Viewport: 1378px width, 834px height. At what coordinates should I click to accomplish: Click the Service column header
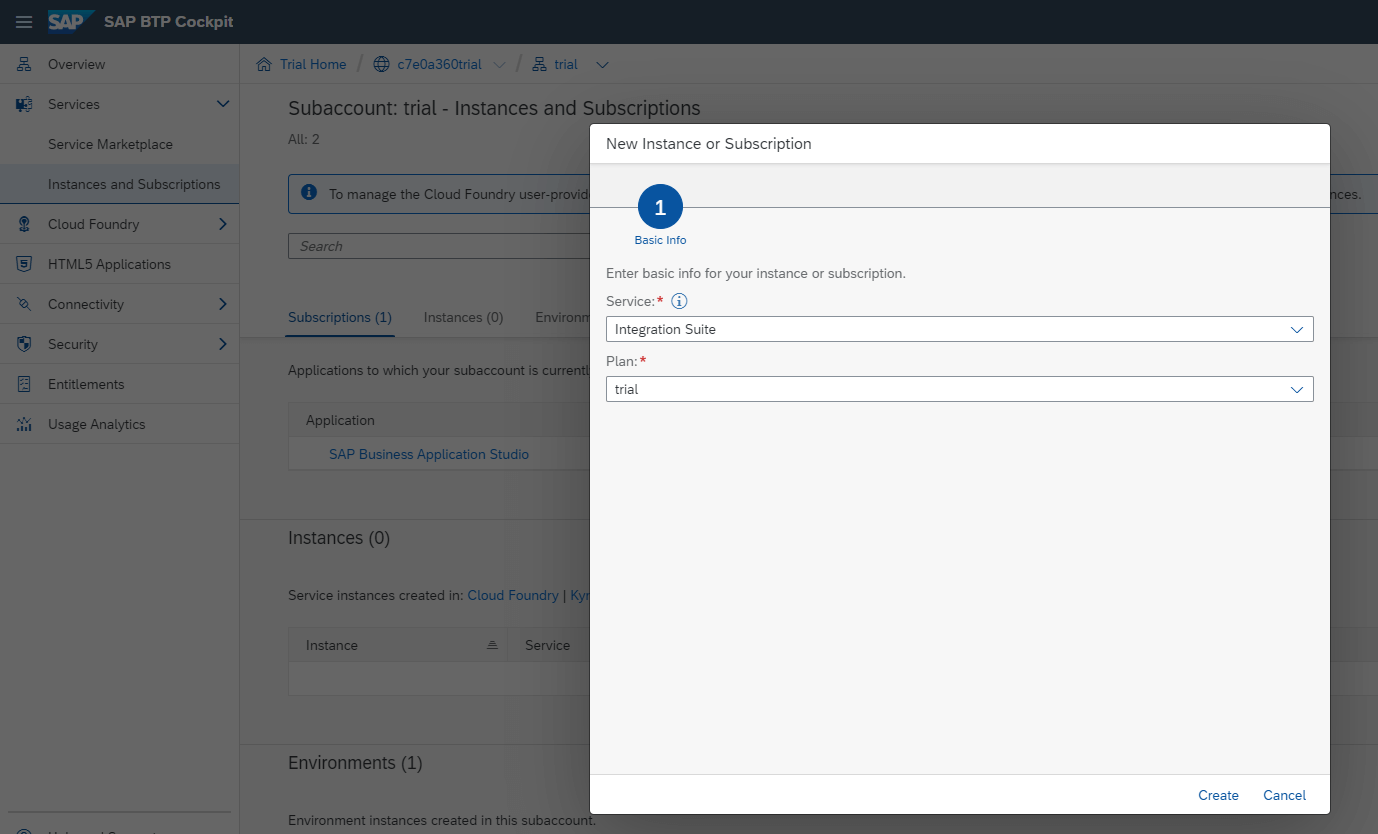pos(547,645)
